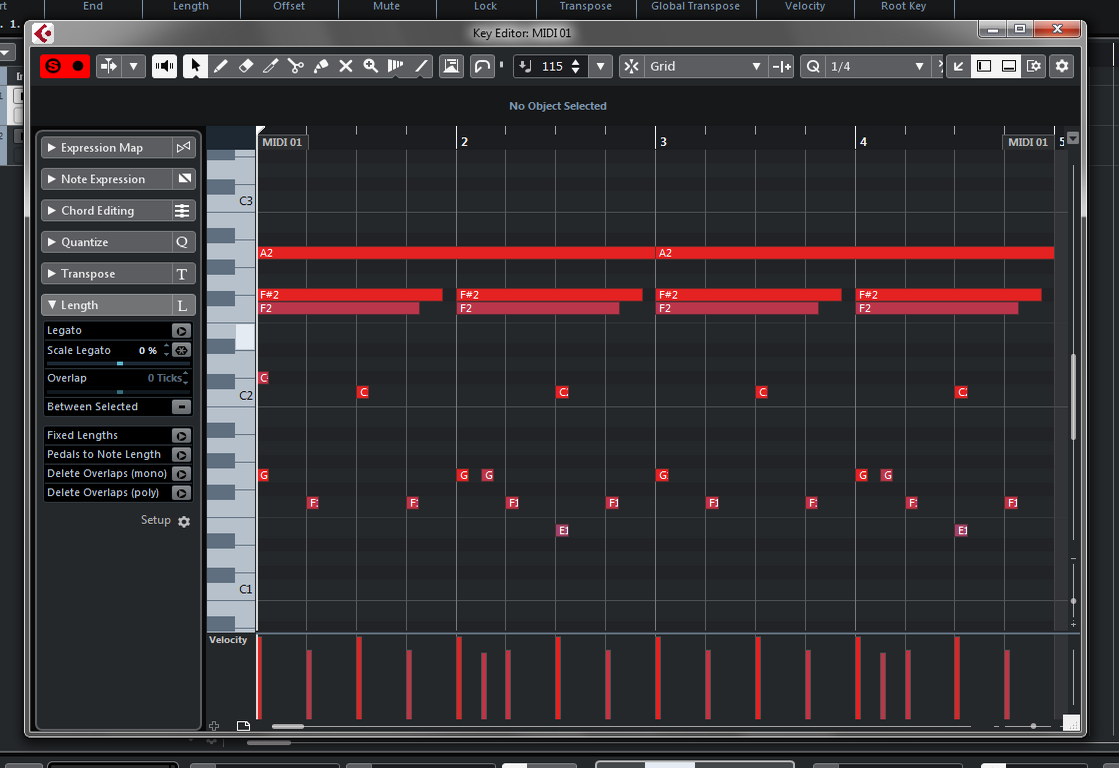
Task: Toggle Solo Editor button
Action: click(53, 66)
